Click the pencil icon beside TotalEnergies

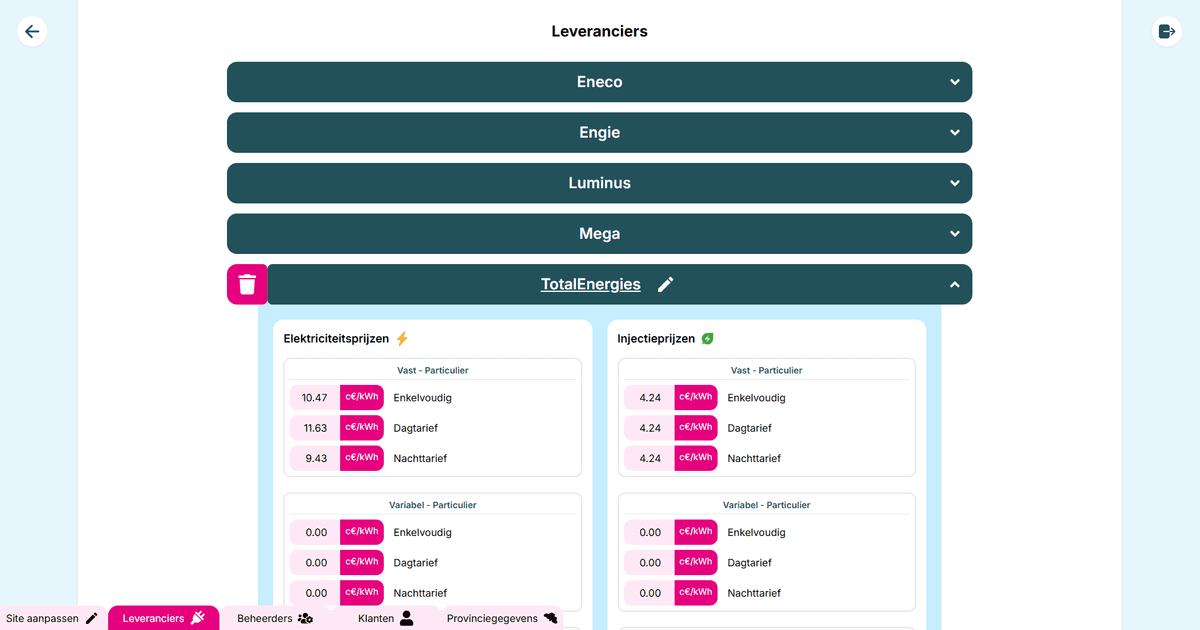pyautogui.click(x=666, y=285)
